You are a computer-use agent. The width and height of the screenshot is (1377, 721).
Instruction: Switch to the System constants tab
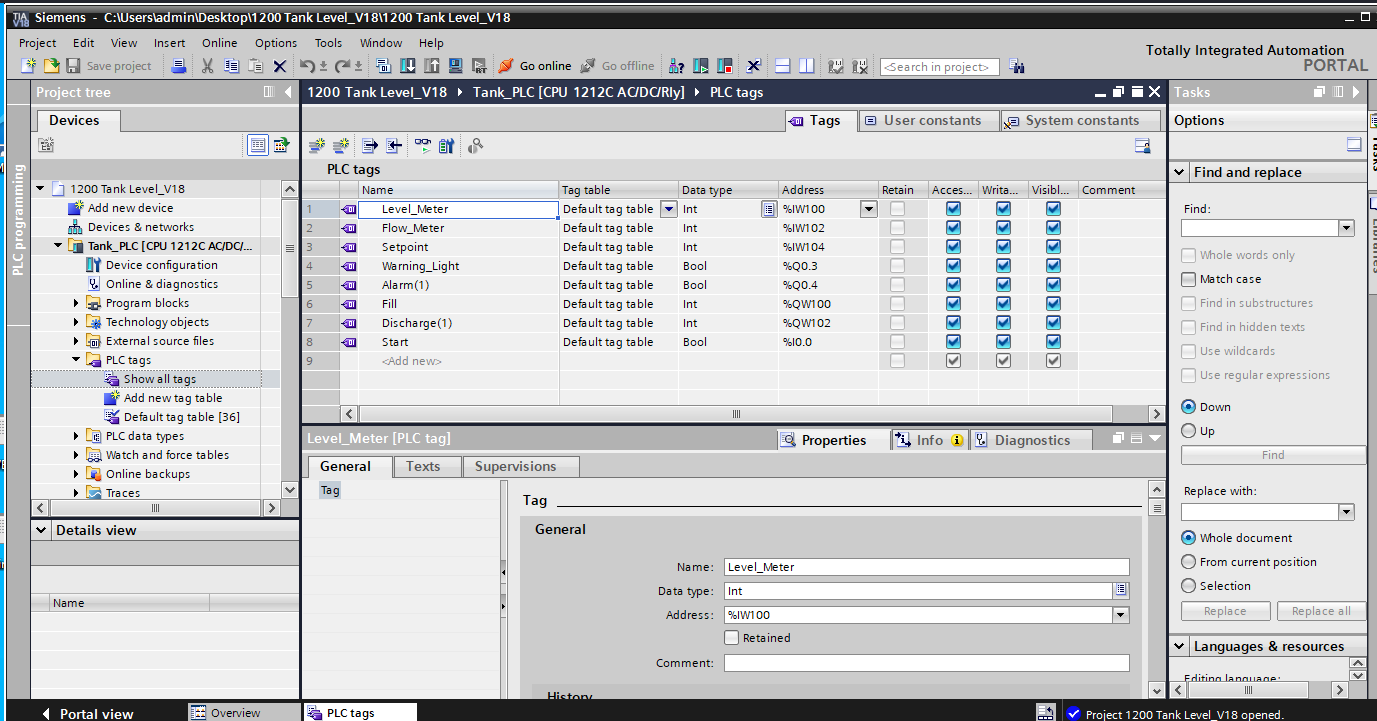point(1083,120)
